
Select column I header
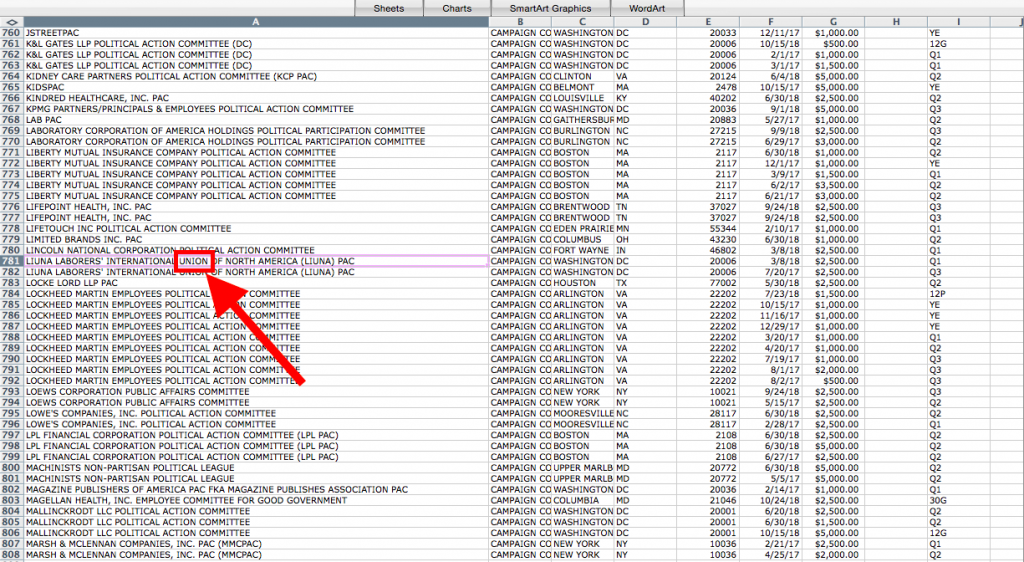coord(959,22)
